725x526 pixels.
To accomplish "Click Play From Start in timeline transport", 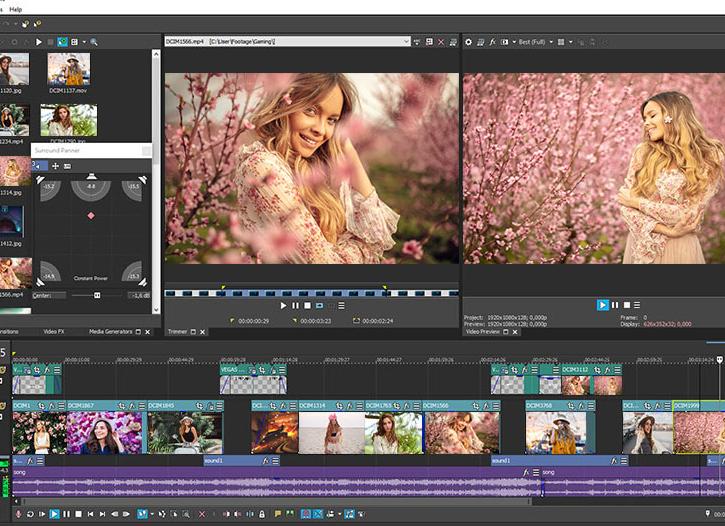I will pyautogui.click(x=42, y=514).
